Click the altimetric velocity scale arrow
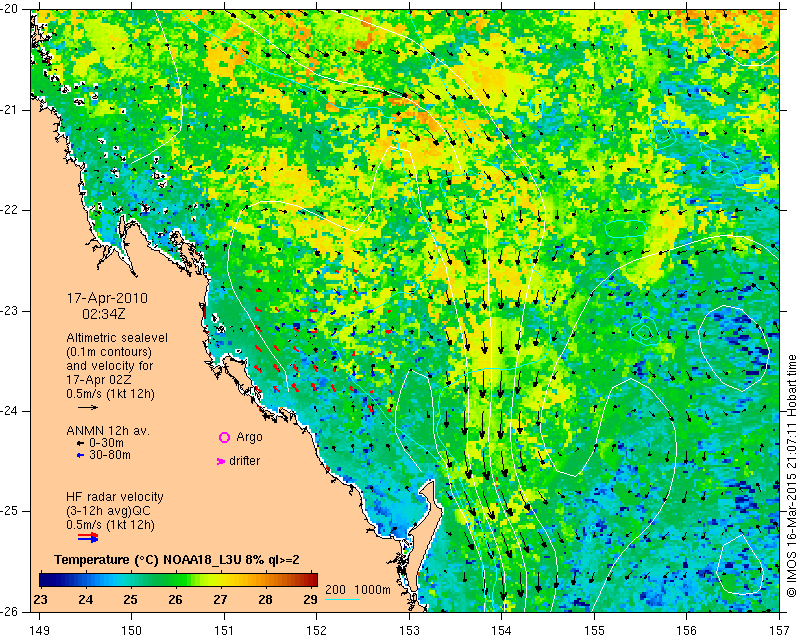Viewport: 800px width, 640px height. coord(88,407)
